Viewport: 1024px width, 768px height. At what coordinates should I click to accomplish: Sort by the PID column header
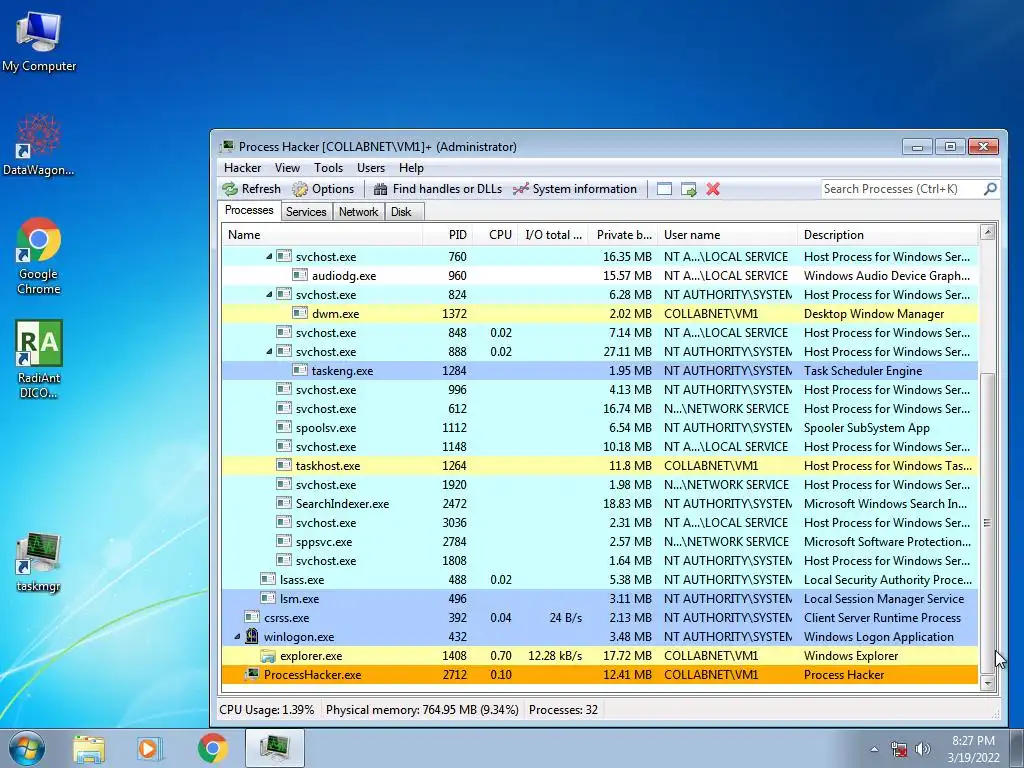[447, 235]
